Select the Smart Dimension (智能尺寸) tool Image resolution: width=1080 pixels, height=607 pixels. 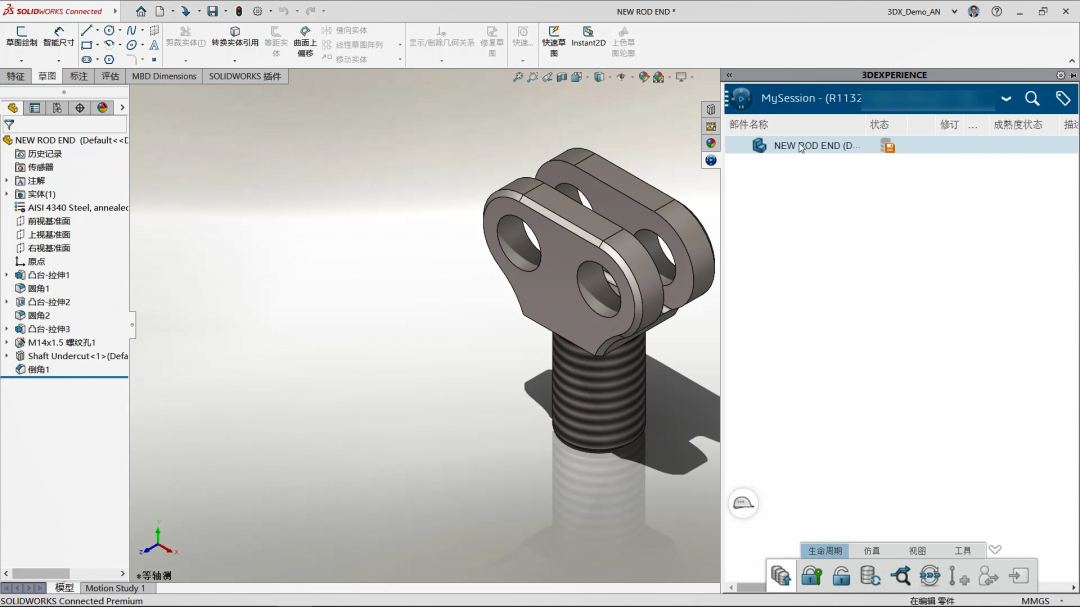(59, 37)
